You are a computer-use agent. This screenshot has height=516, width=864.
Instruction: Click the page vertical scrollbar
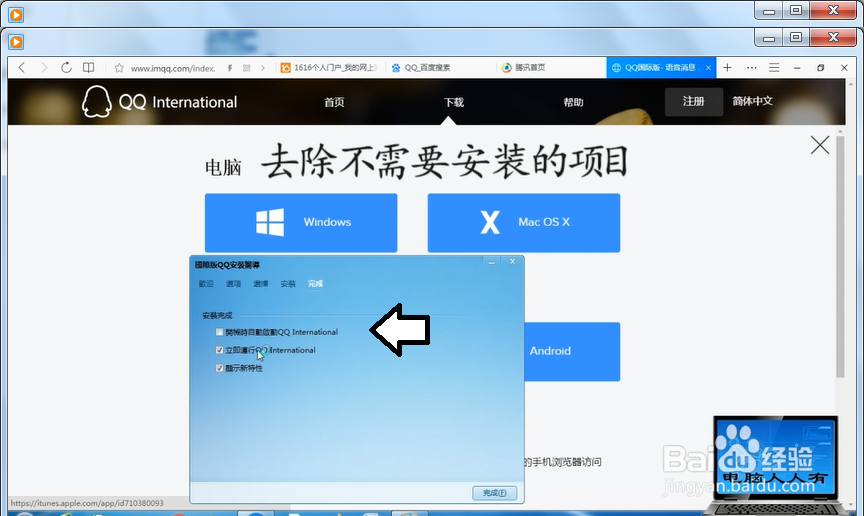(840, 256)
